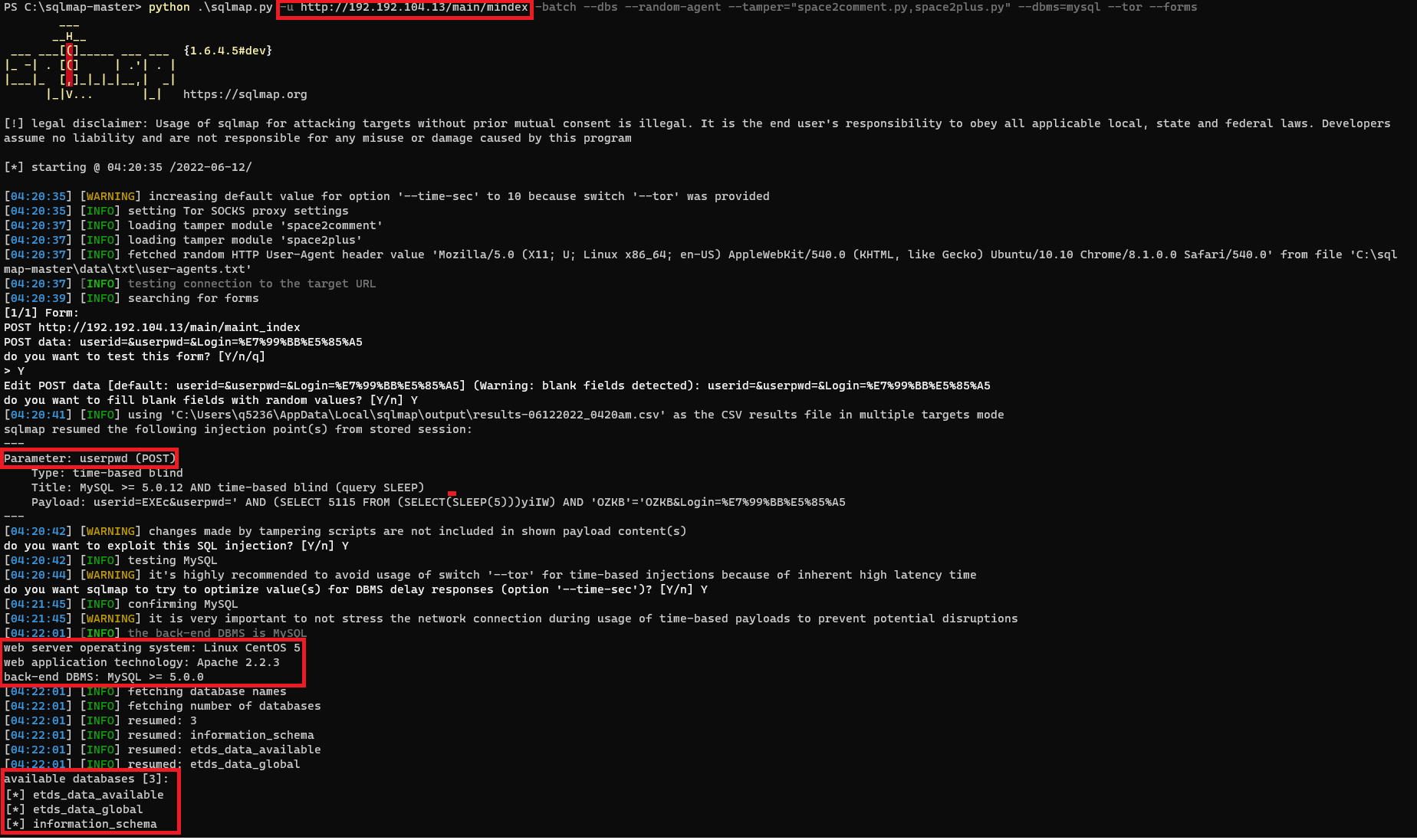Click 'Type: time-based blind' line
This screenshot has width=1417, height=840.
coord(107,473)
